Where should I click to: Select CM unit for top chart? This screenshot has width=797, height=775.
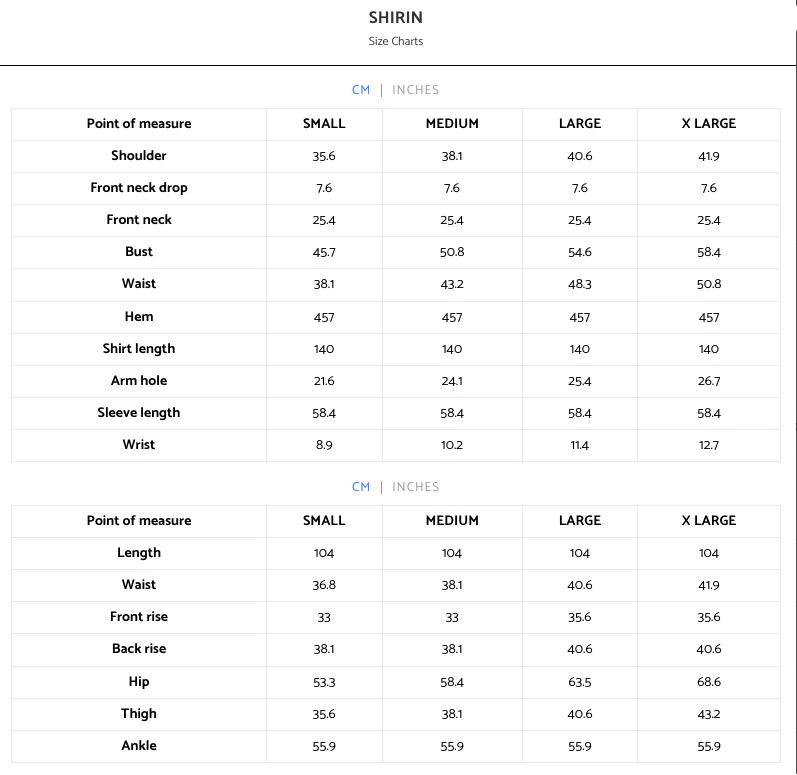(x=361, y=90)
